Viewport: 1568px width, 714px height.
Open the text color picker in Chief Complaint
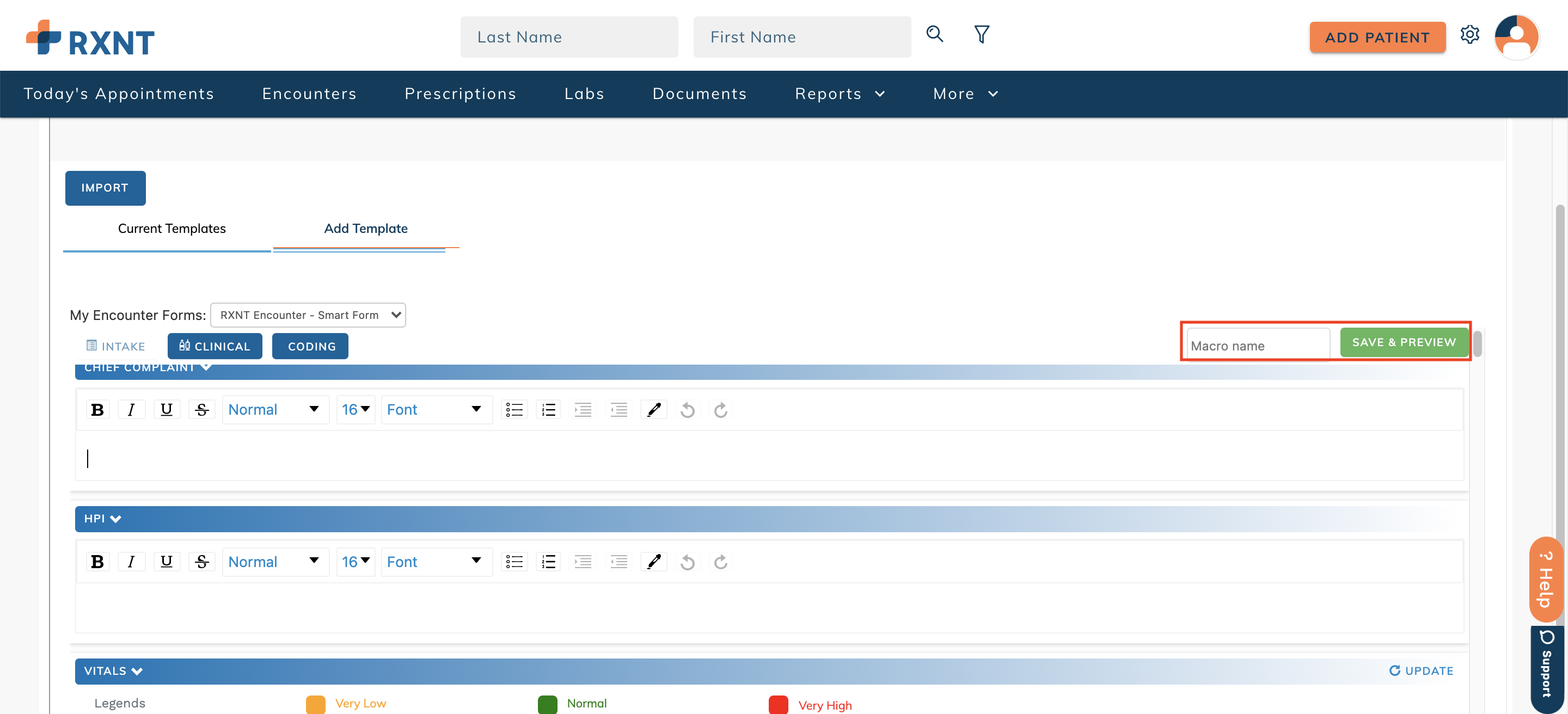tap(654, 409)
